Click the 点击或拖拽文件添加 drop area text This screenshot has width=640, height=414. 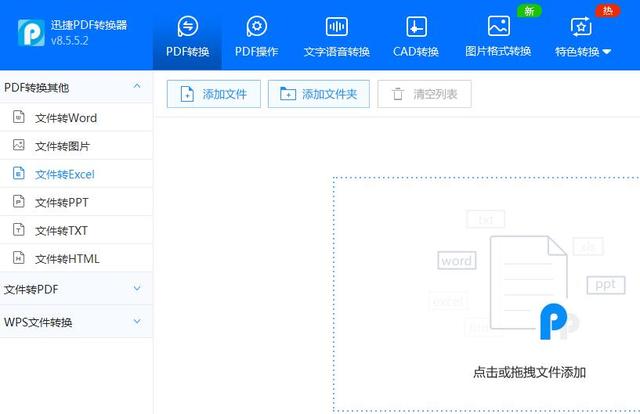(x=529, y=372)
